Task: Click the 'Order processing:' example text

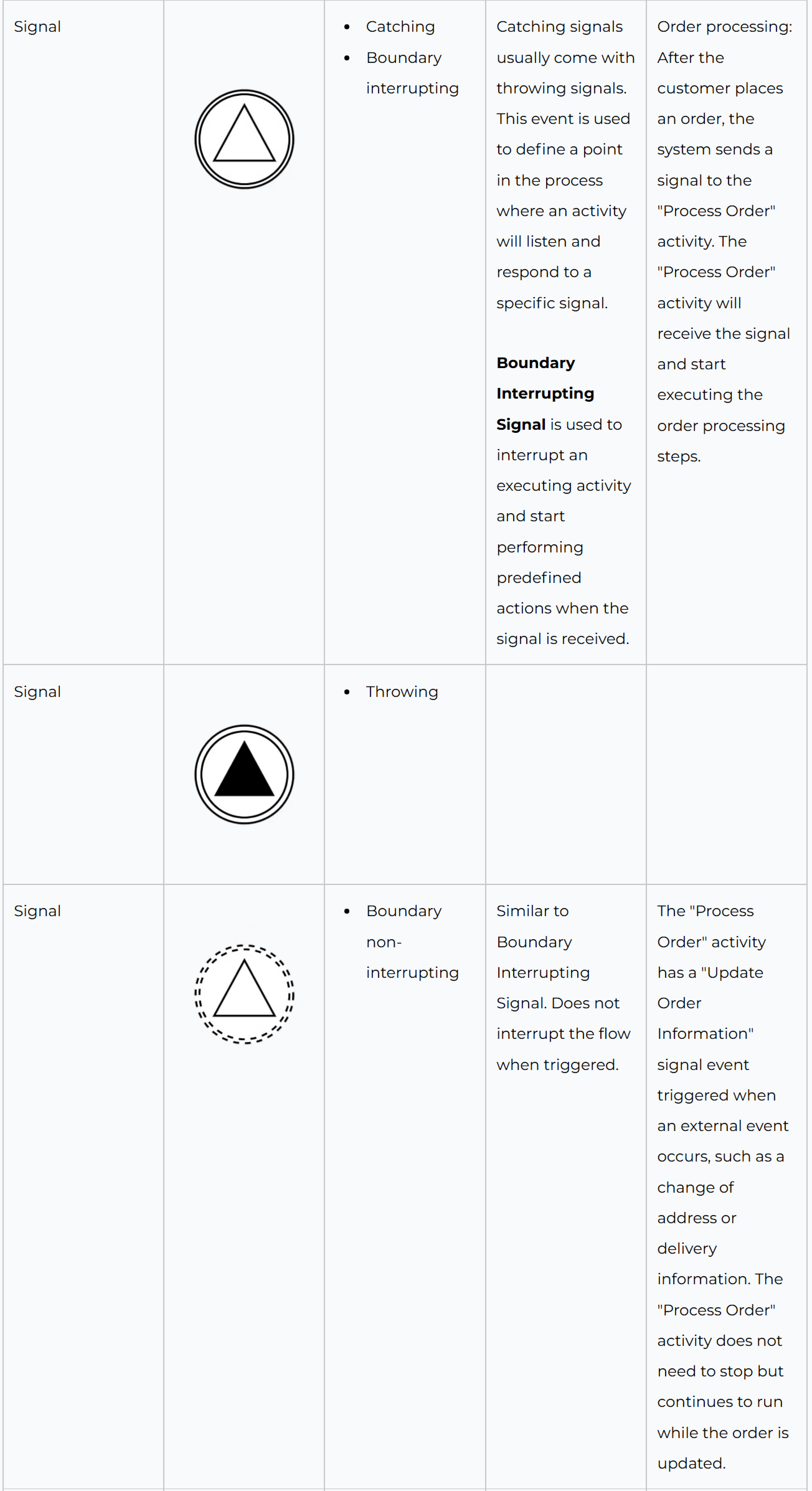Action: (725, 27)
